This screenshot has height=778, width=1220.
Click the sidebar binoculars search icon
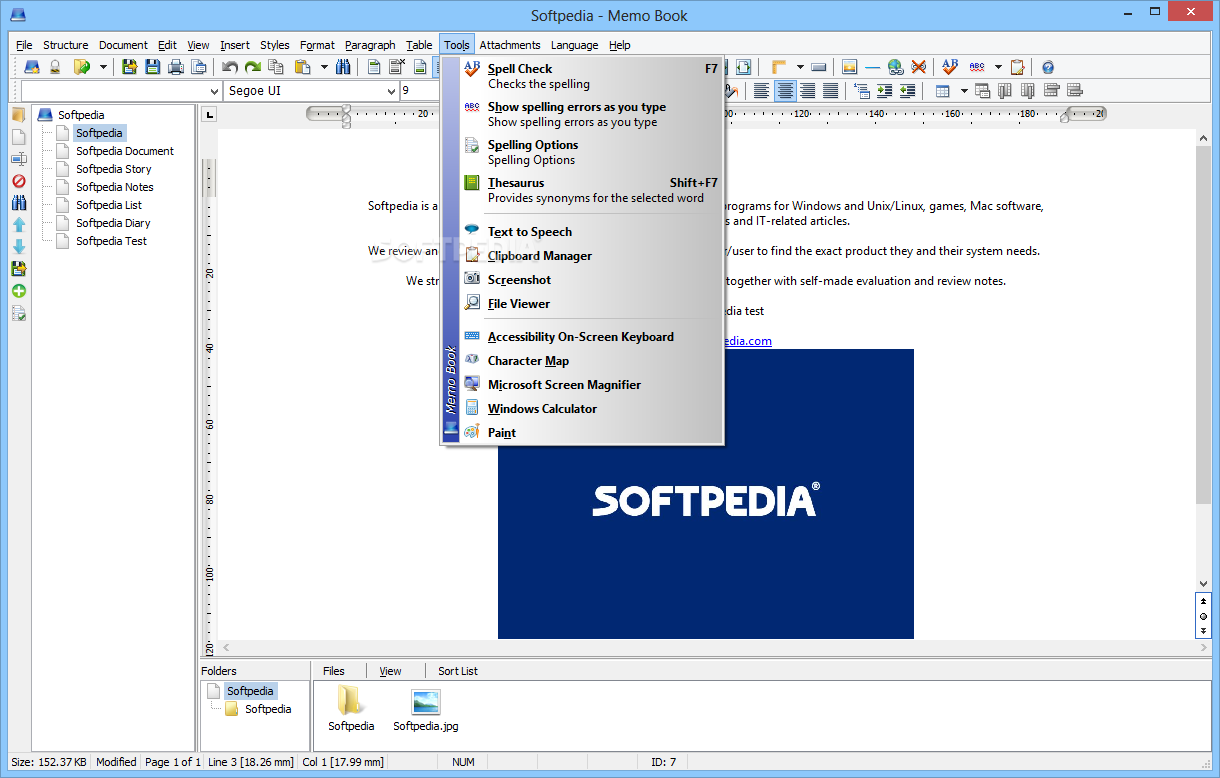(19, 203)
